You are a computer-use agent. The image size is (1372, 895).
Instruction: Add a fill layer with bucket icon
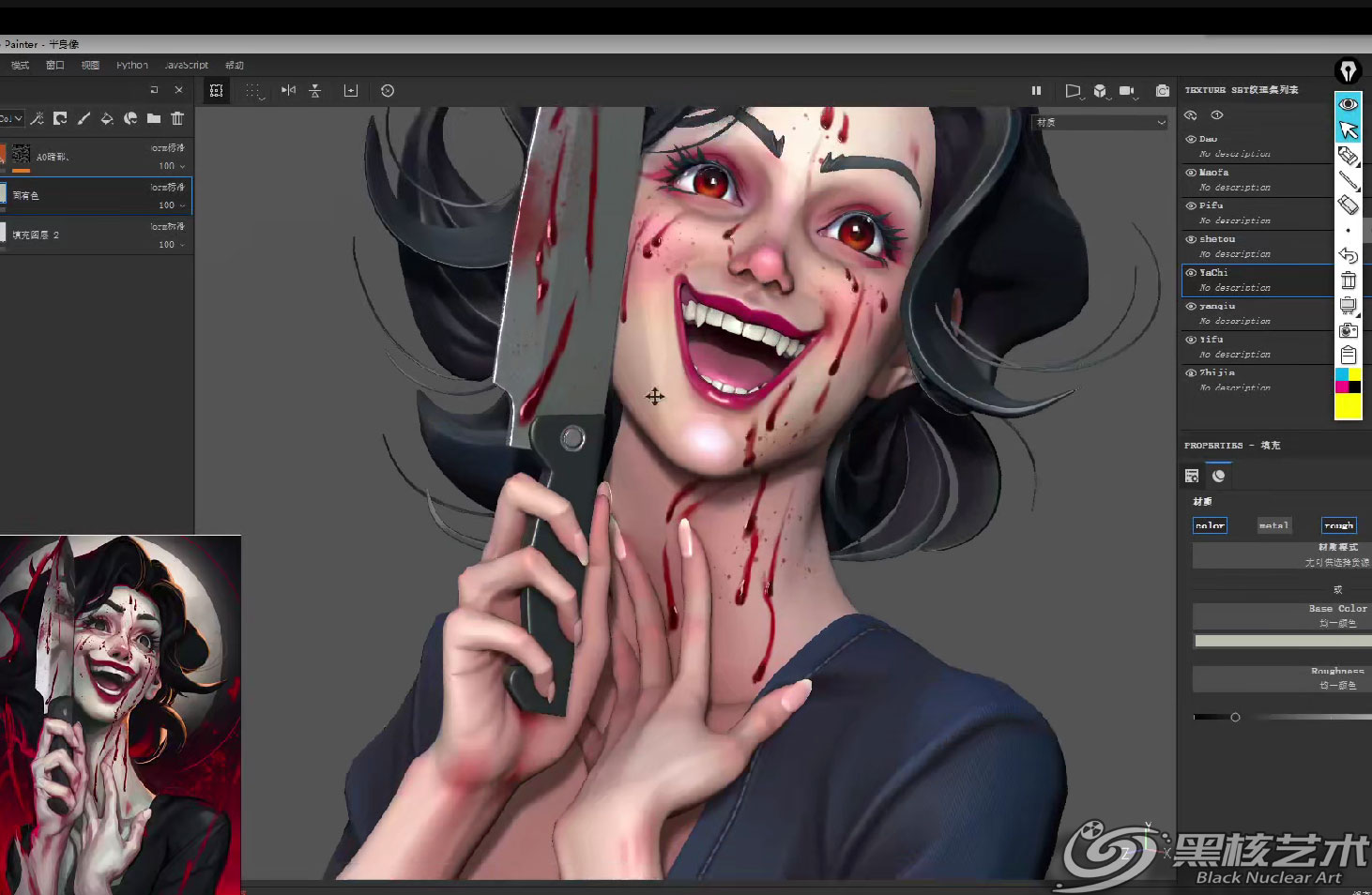(x=107, y=118)
